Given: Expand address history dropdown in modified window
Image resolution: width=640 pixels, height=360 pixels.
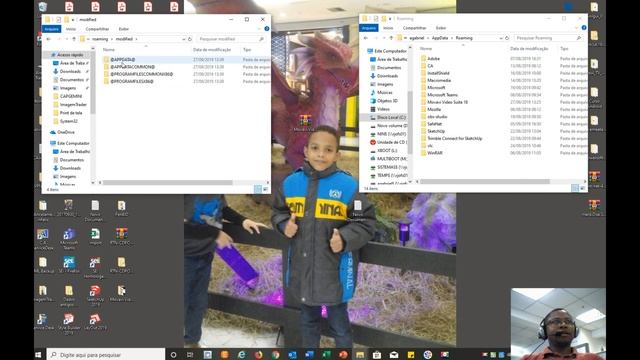Looking at the screenshot, I should pos(184,39).
